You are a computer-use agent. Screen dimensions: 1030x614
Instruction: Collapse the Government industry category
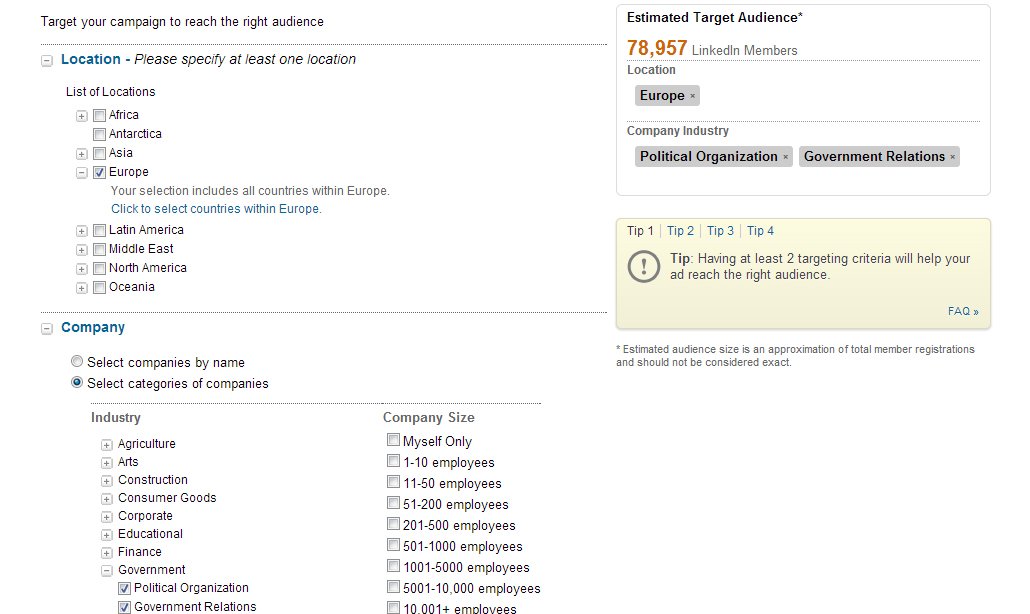pos(107,571)
